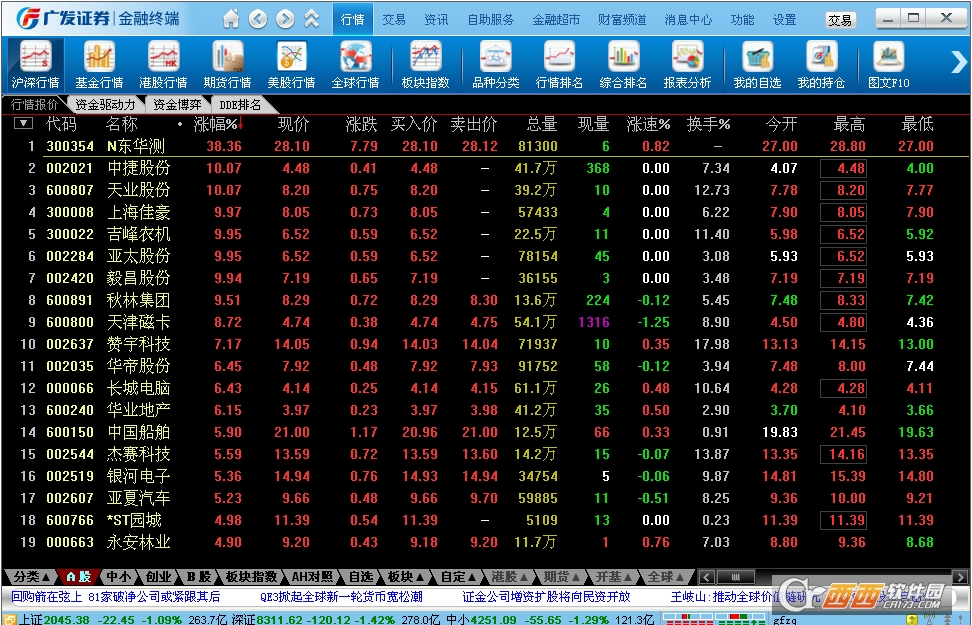Sort by 总量 column header
972x625 pixels.
click(x=541, y=124)
